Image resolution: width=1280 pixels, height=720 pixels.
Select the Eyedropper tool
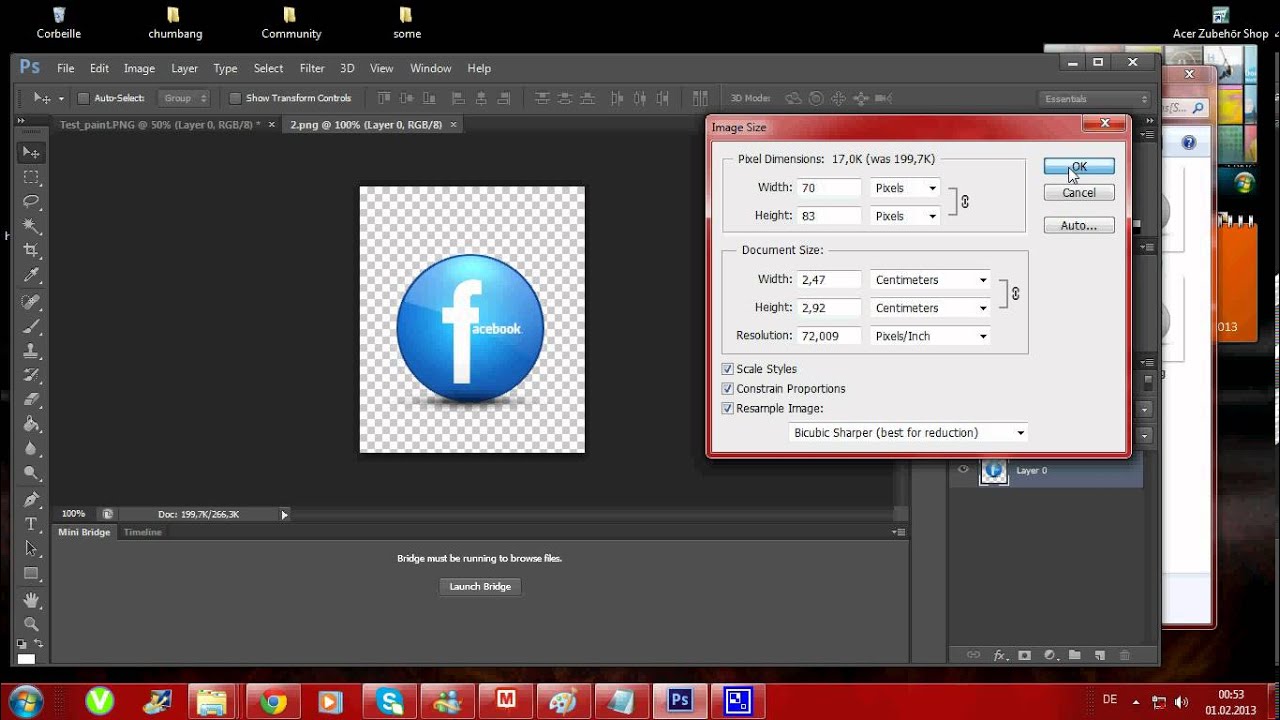click(31, 276)
